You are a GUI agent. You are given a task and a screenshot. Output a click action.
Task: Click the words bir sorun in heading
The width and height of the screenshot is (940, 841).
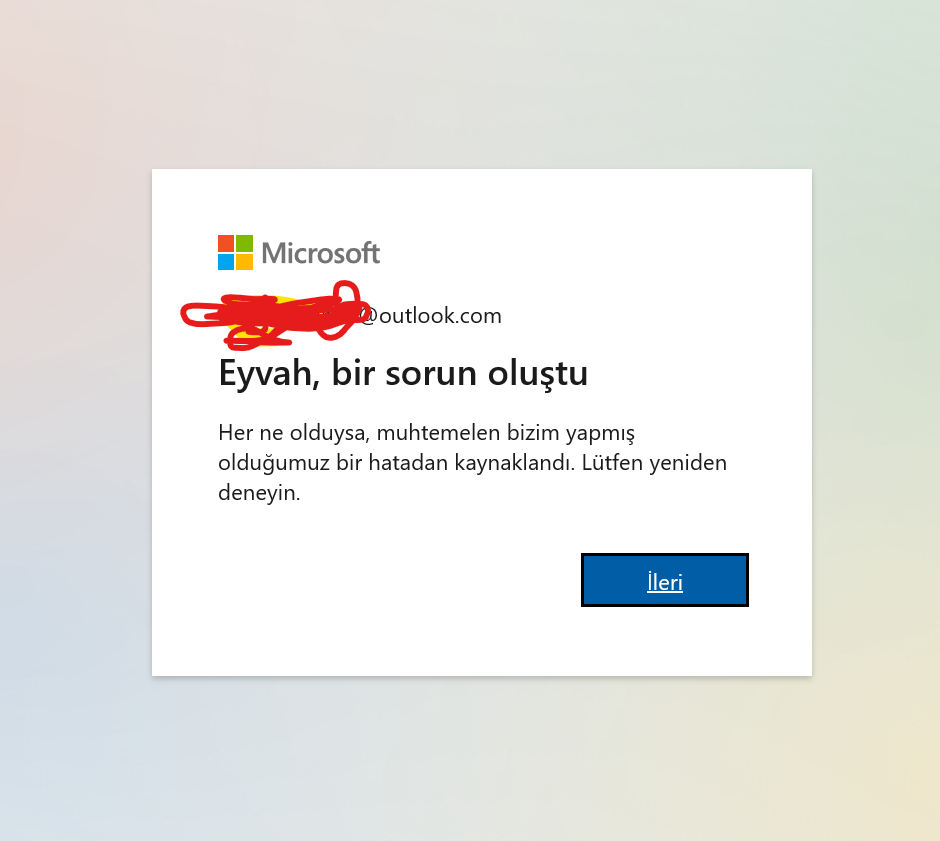coord(403,373)
